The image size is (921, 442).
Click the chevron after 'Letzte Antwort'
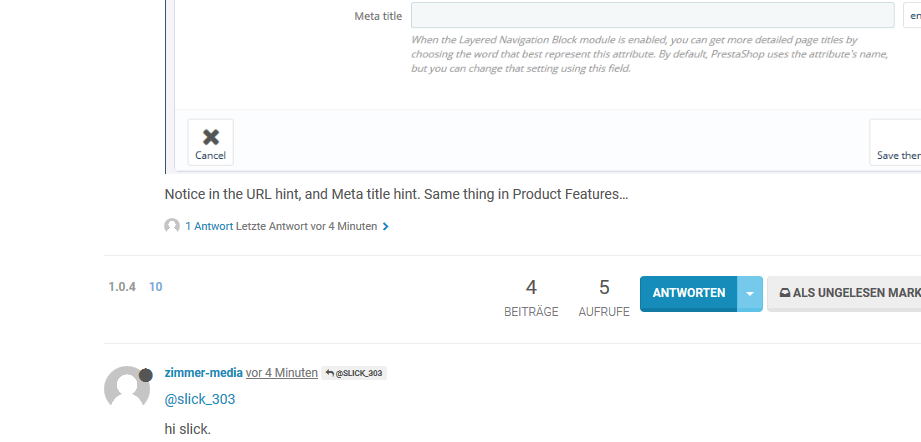pyautogui.click(x=386, y=227)
